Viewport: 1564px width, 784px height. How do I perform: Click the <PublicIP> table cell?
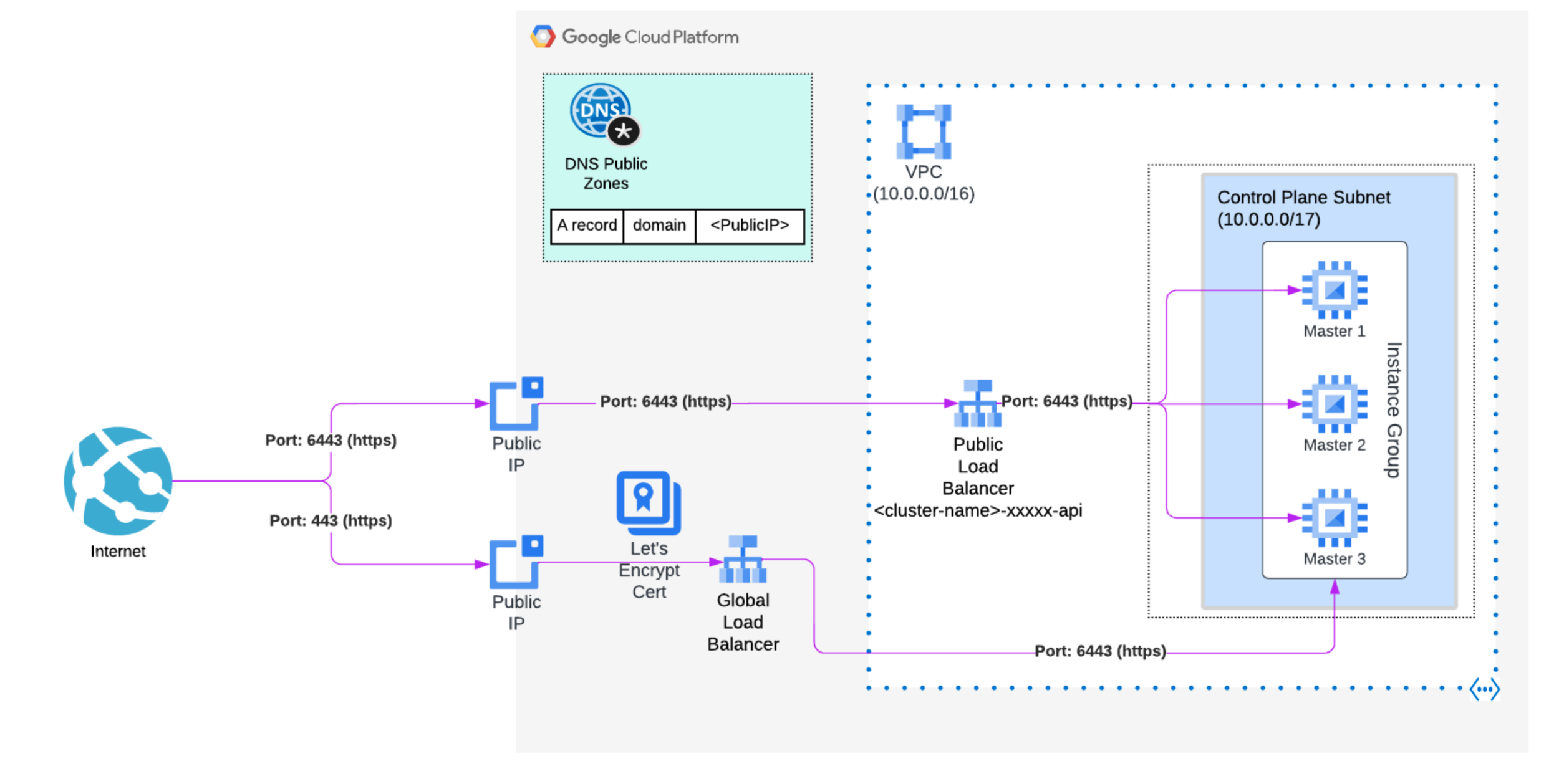click(x=749, y=226)
